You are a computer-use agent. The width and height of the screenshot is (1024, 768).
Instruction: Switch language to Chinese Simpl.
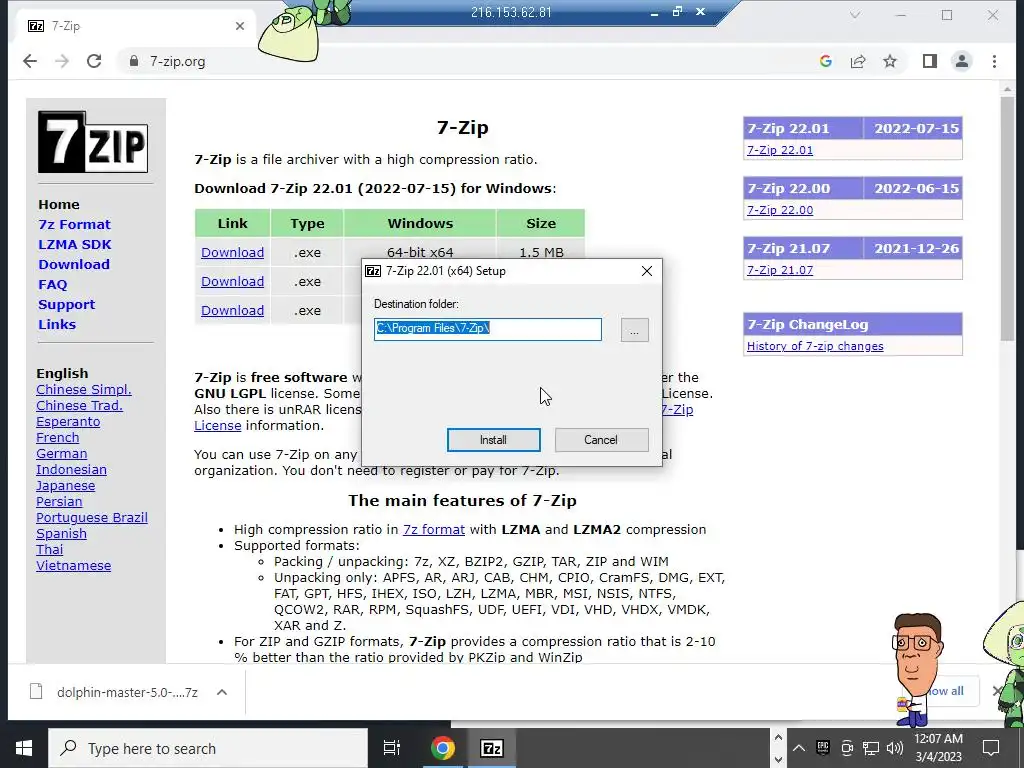84,389
